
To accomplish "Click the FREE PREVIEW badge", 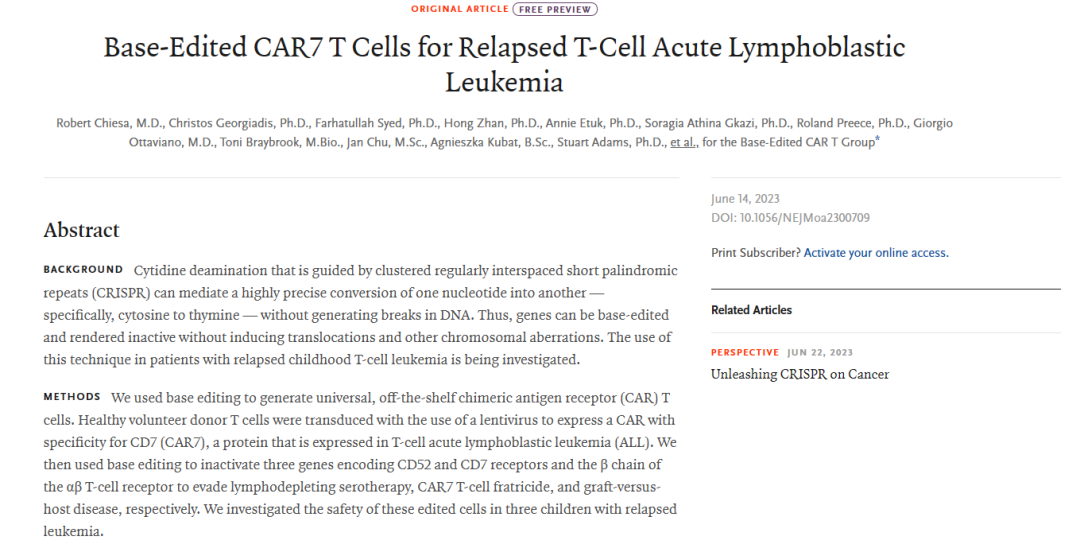I will (555, 9).
